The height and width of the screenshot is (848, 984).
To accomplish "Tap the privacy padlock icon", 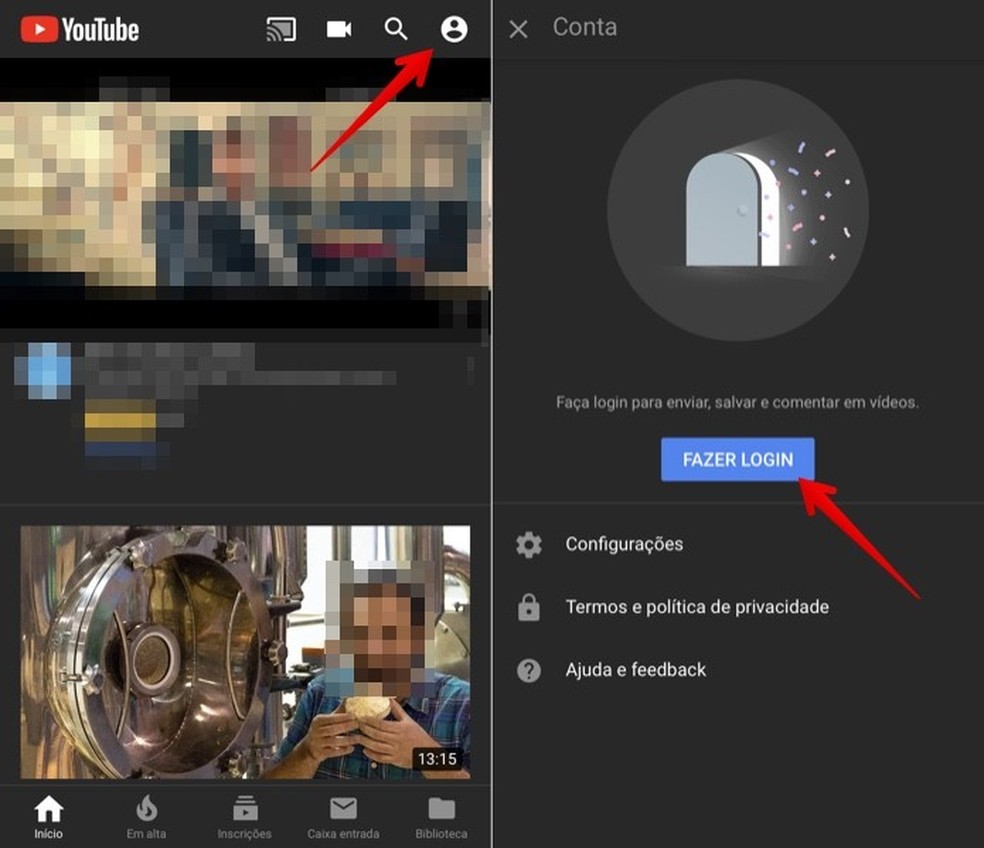I will 529,607.
